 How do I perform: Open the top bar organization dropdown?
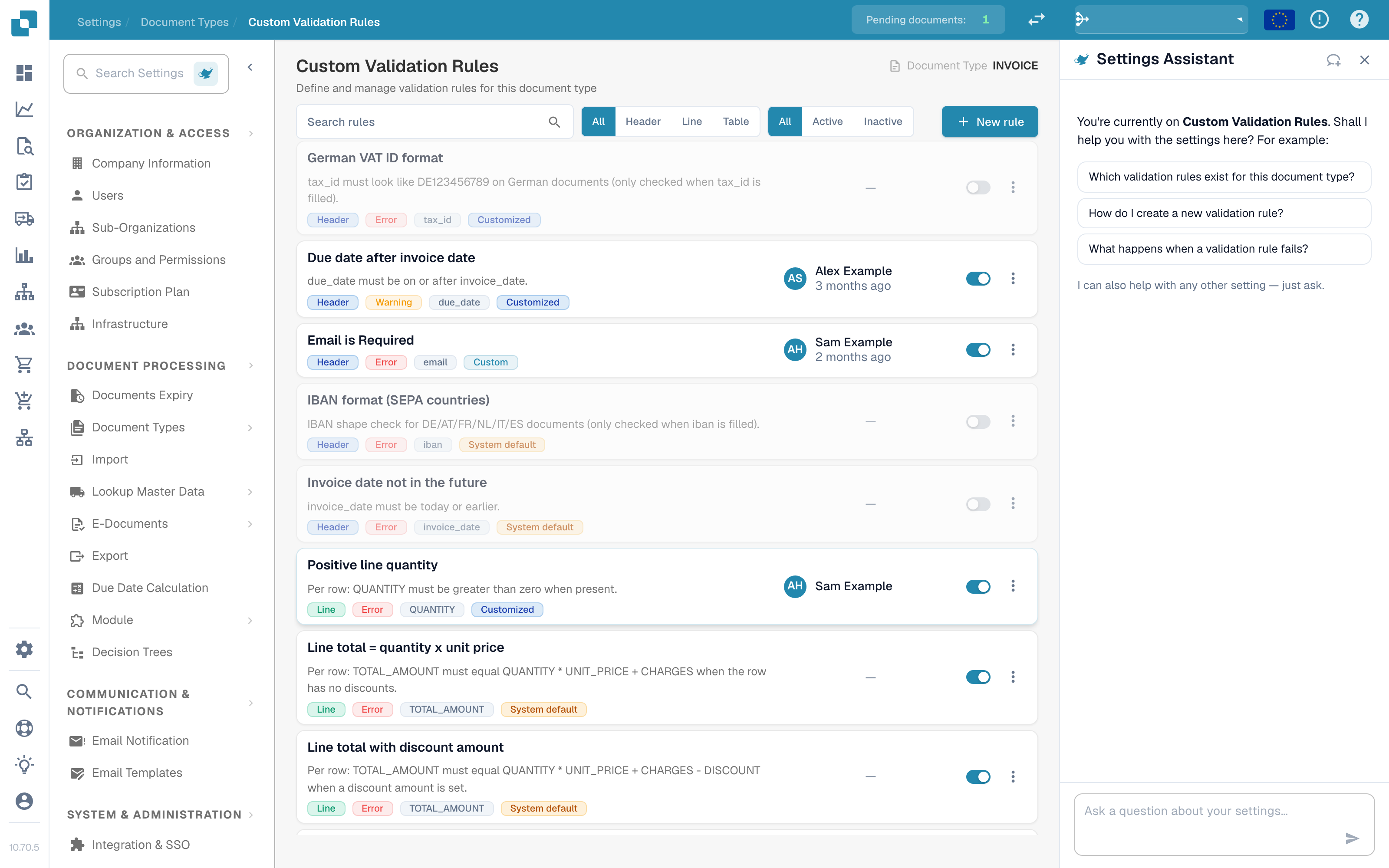[x=1161, y=20]
